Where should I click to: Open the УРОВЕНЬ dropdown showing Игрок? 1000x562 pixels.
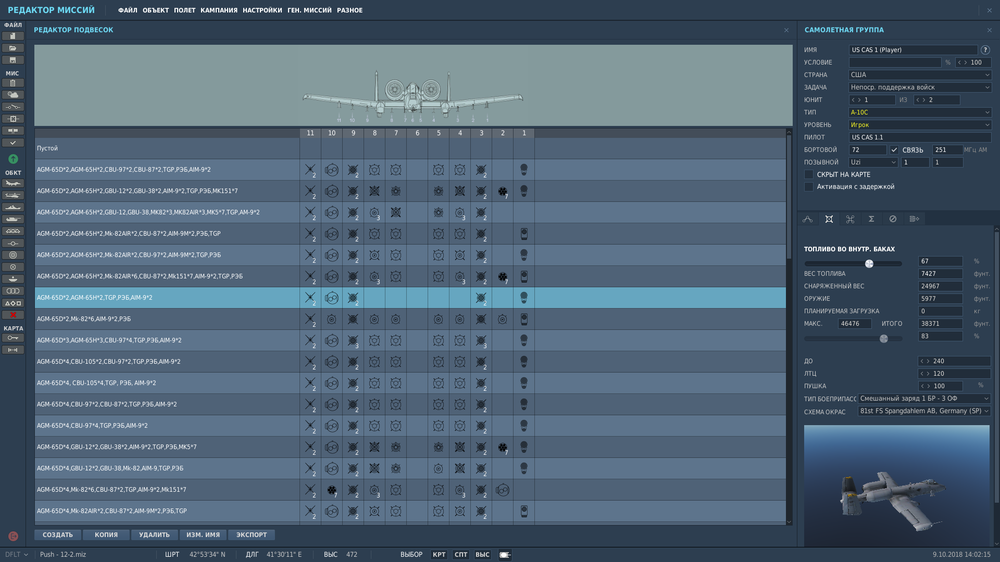pyautogui.click(x=920, y=125)
